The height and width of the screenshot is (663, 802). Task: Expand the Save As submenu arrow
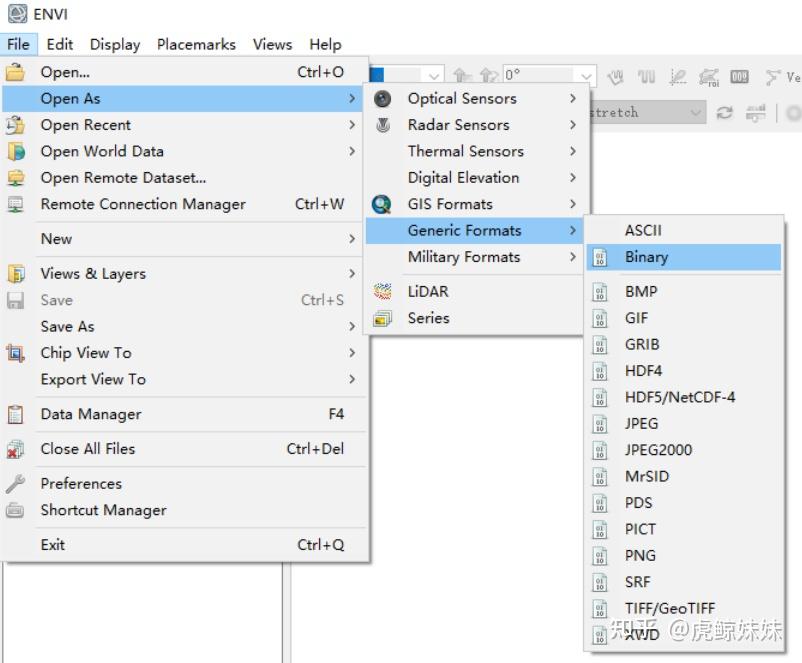(352, 326)
